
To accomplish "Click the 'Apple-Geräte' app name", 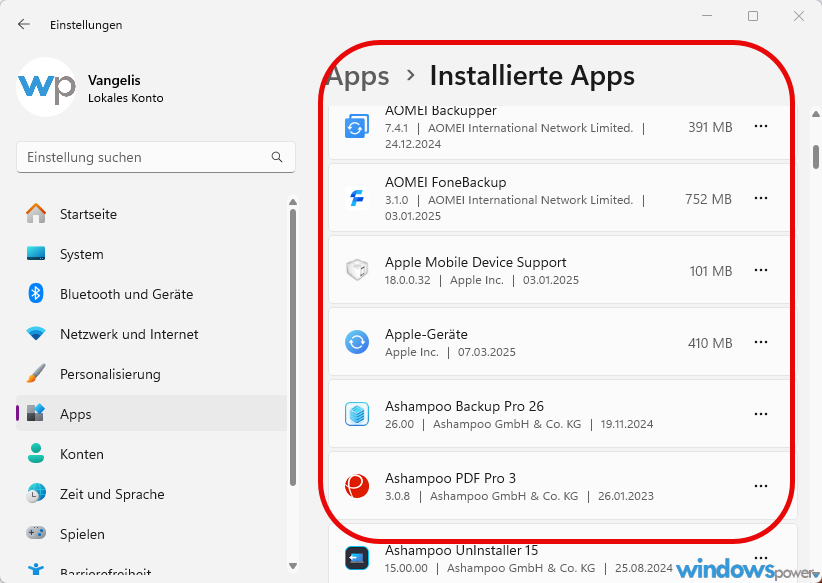I will tap(426, 334).
